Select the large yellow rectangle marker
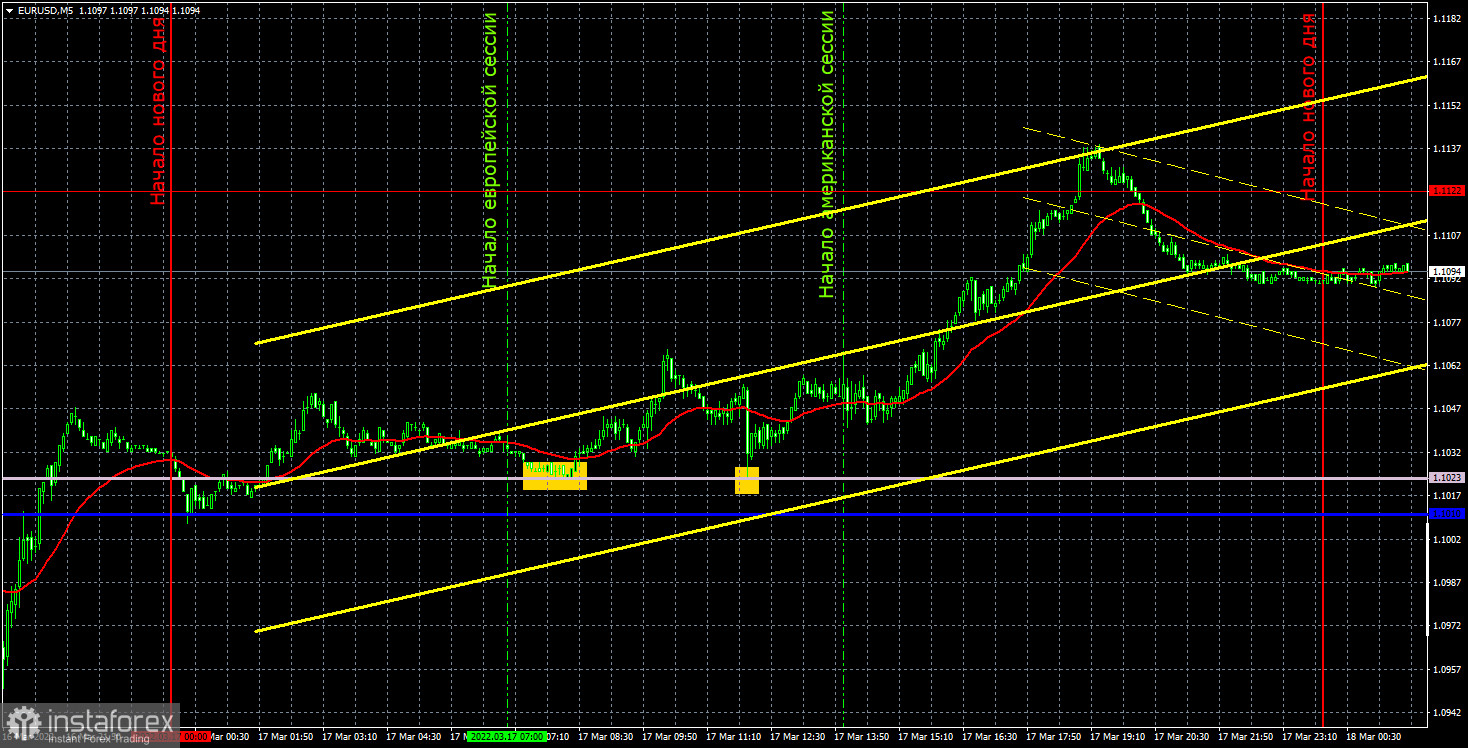This screenshot has width=1468, height=748. point(555,475)
